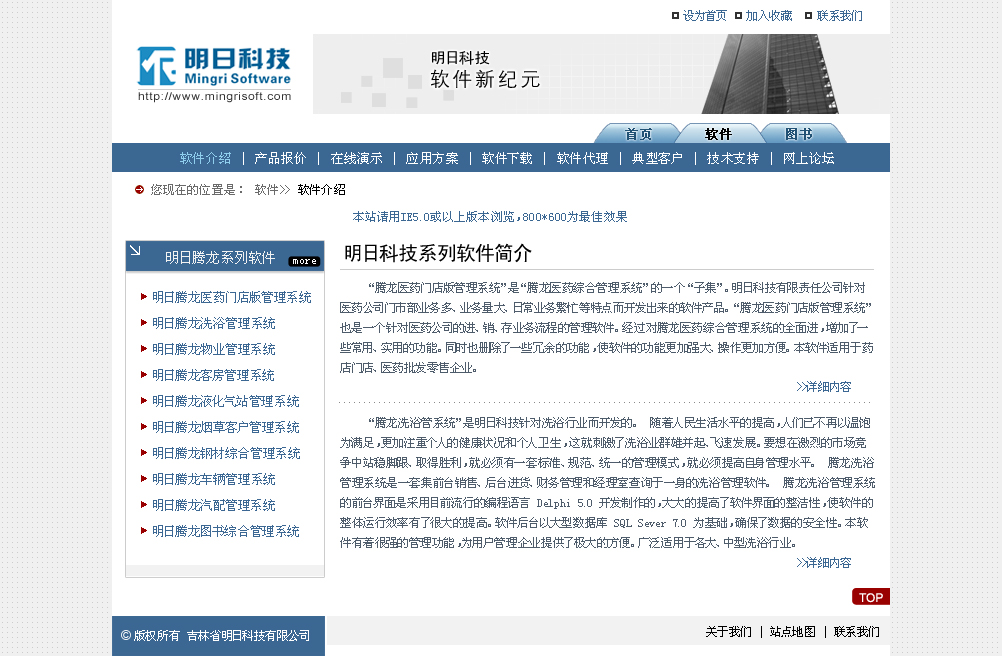
Task: Click the browser notice 本站请用IE5.0 text
Action: pos(489,217)
